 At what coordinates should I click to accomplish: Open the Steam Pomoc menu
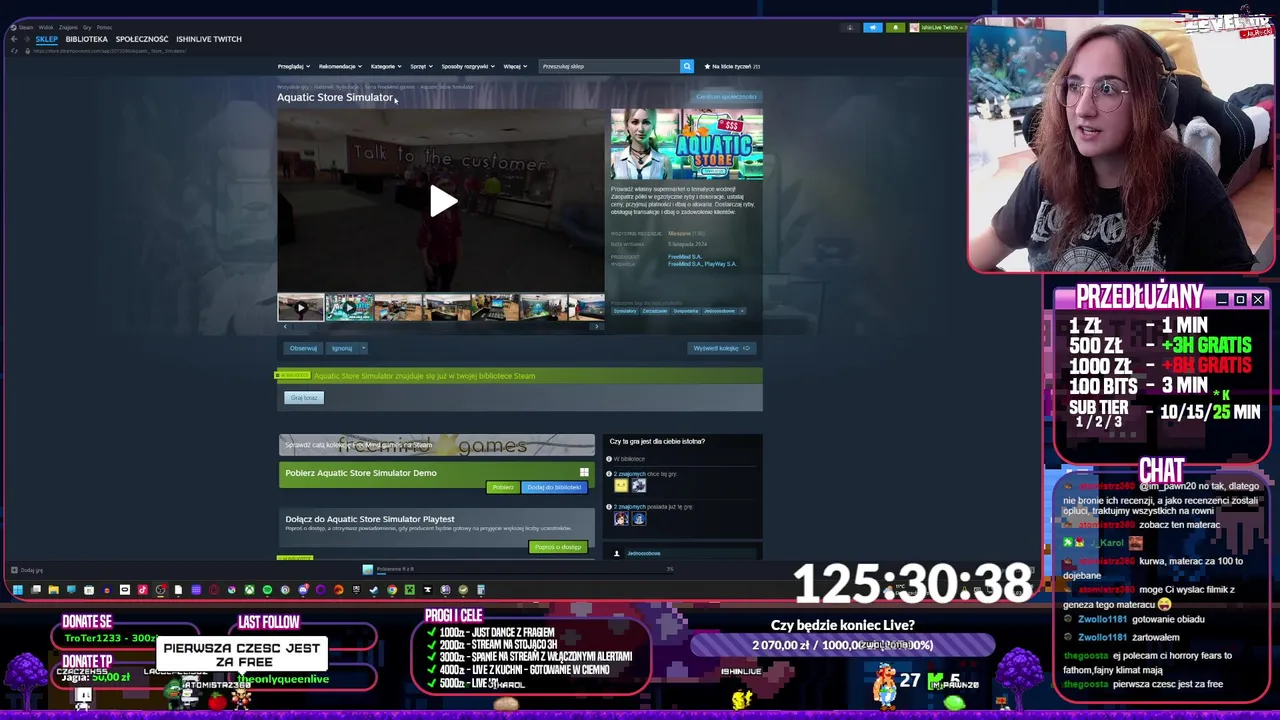click(x=104, y=27)
